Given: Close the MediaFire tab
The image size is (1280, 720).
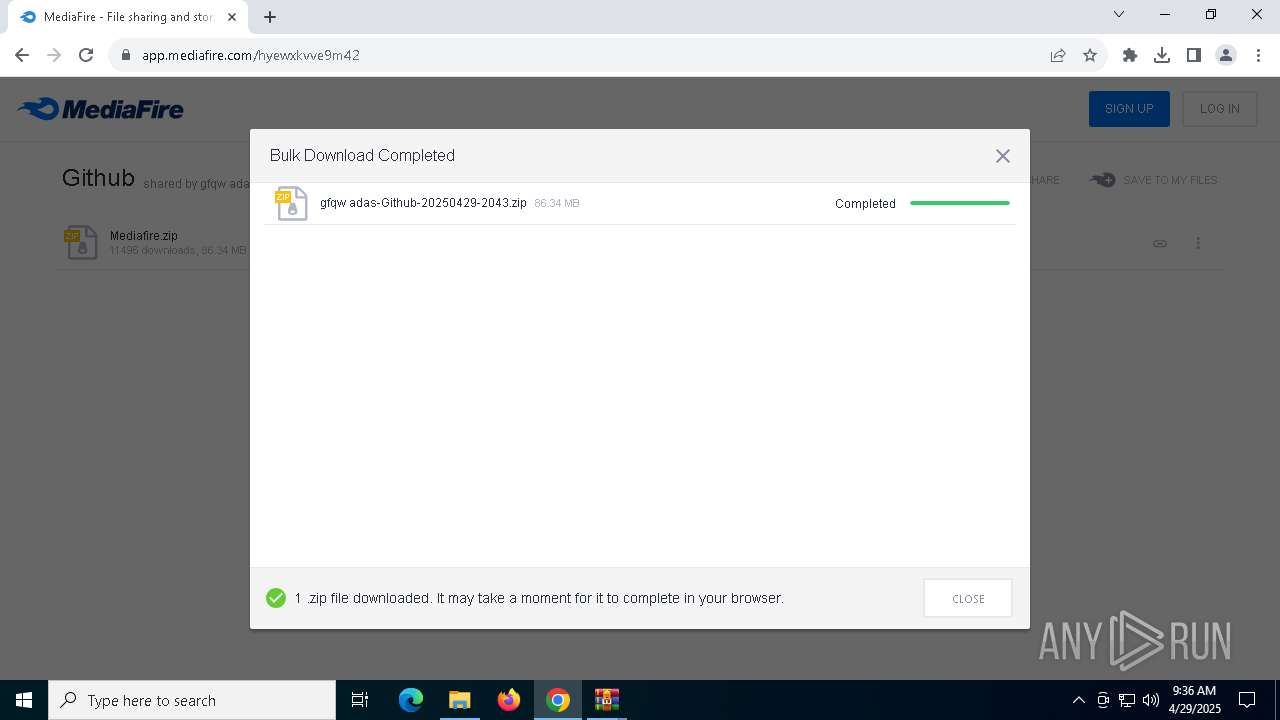Looking at the screenshot, I should (232, 17).
